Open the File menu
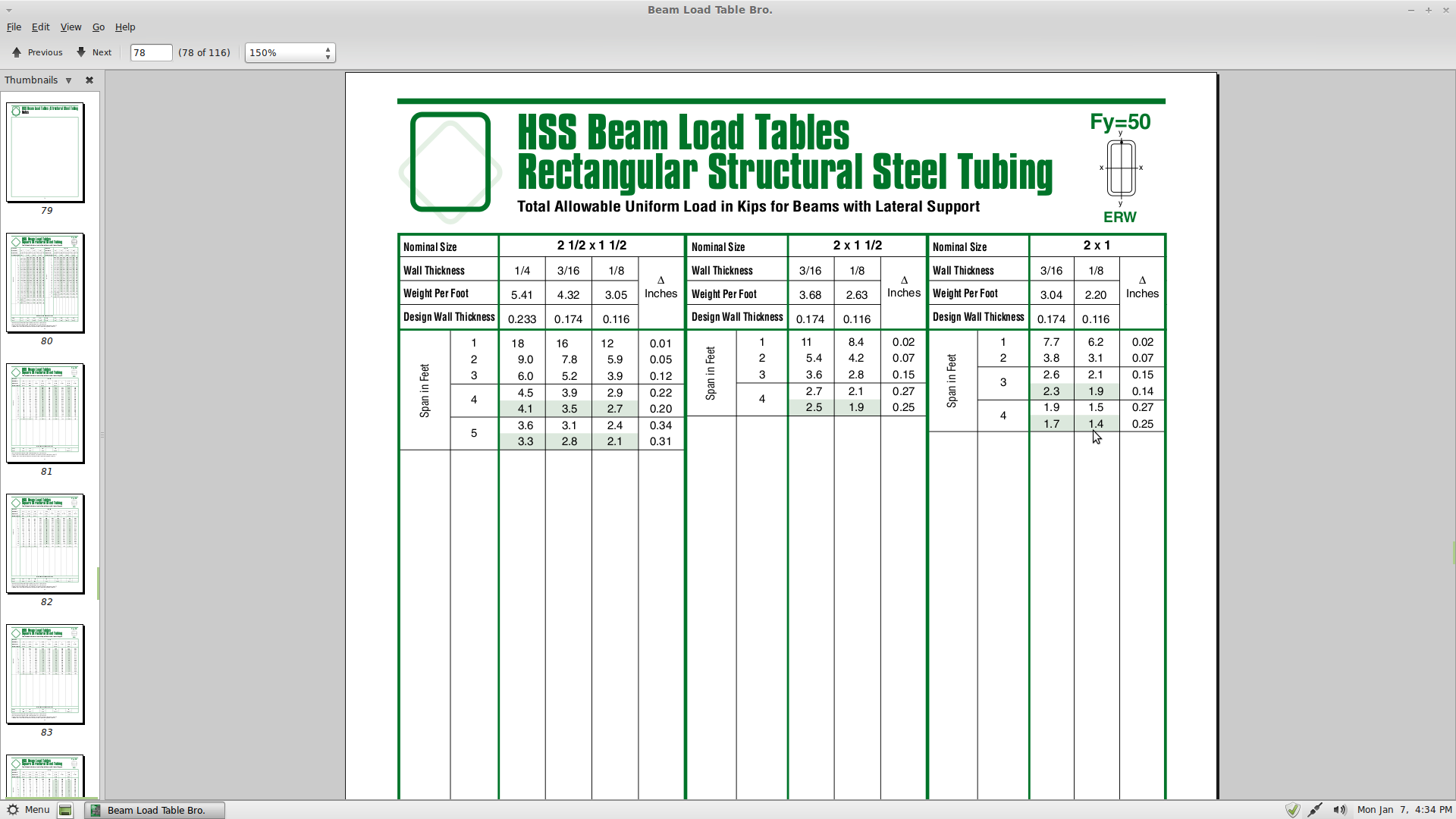The width and height of the screenshot is (1456, 819). coord(14,27)
